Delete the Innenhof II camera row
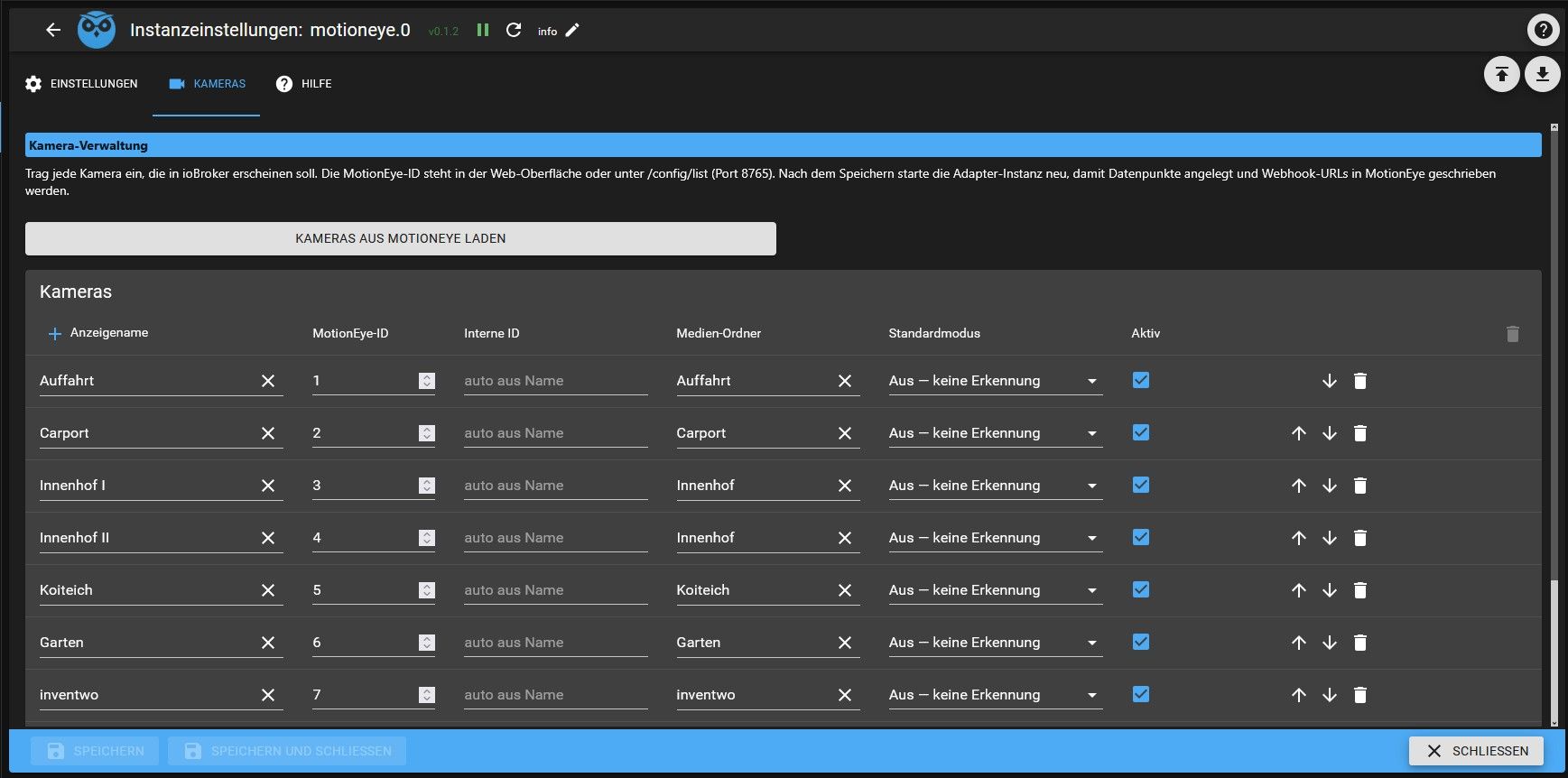The height and width of the screenshot is (778, 1568). tap(1360, 538)
